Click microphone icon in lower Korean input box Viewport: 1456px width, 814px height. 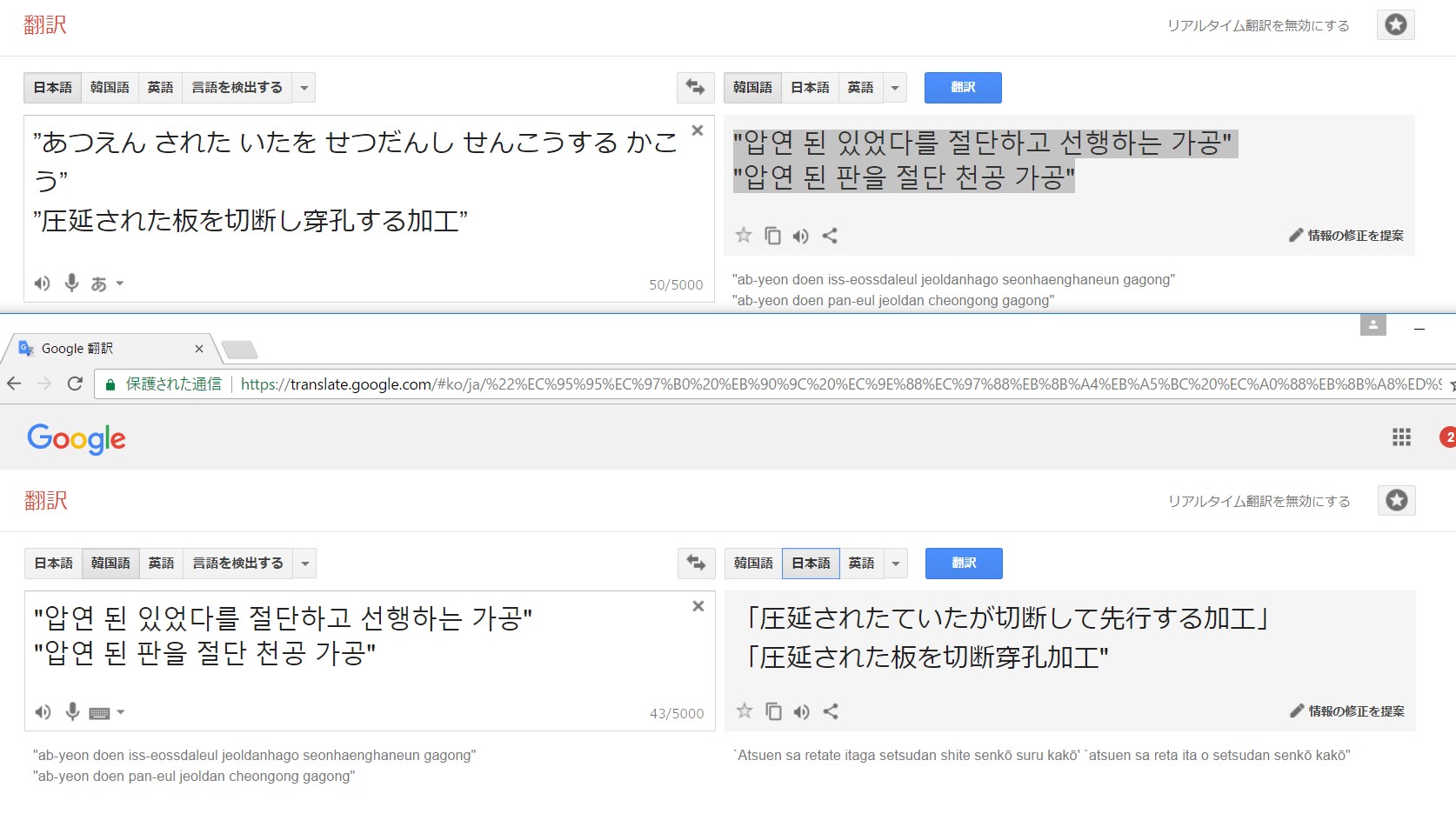pyautogui.click(x=72, y=712)
